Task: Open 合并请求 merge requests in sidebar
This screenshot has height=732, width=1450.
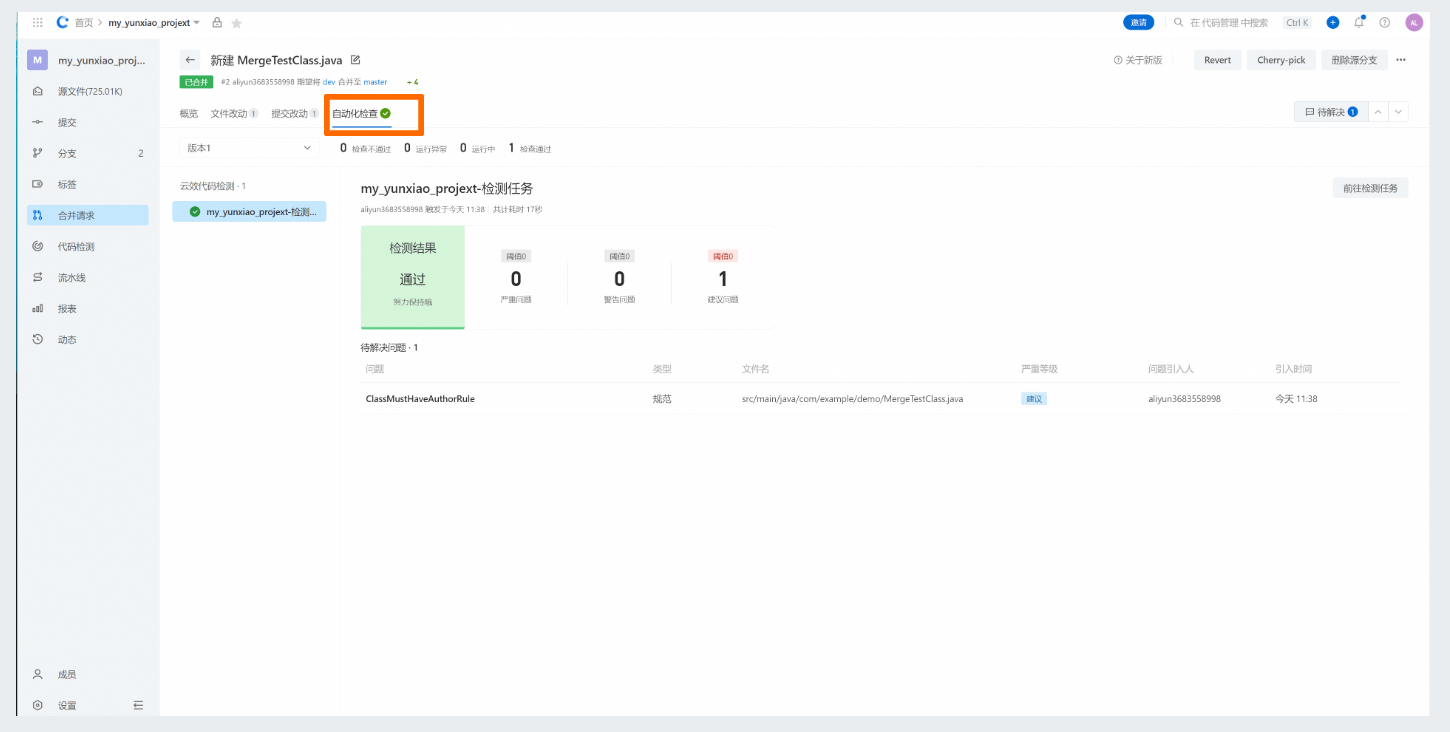Action: coord(88,215)
